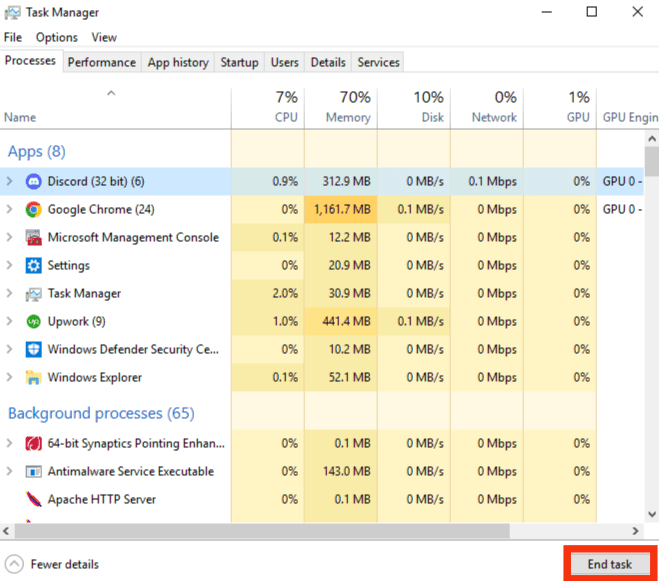Click the horizontal scrollbar right arrow
659x581 pixels.
[635, 531]
